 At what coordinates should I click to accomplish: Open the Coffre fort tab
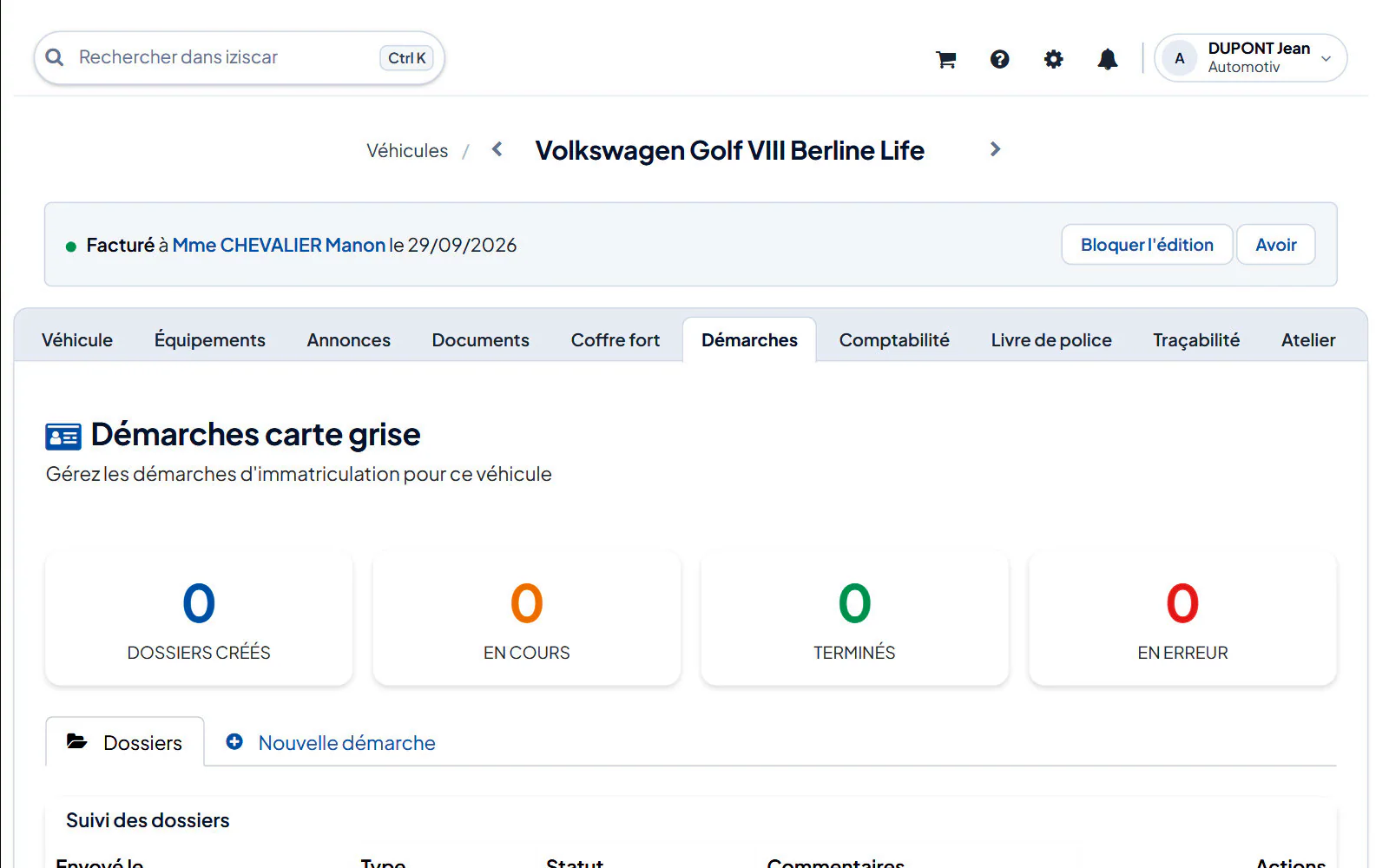[616, 340]
